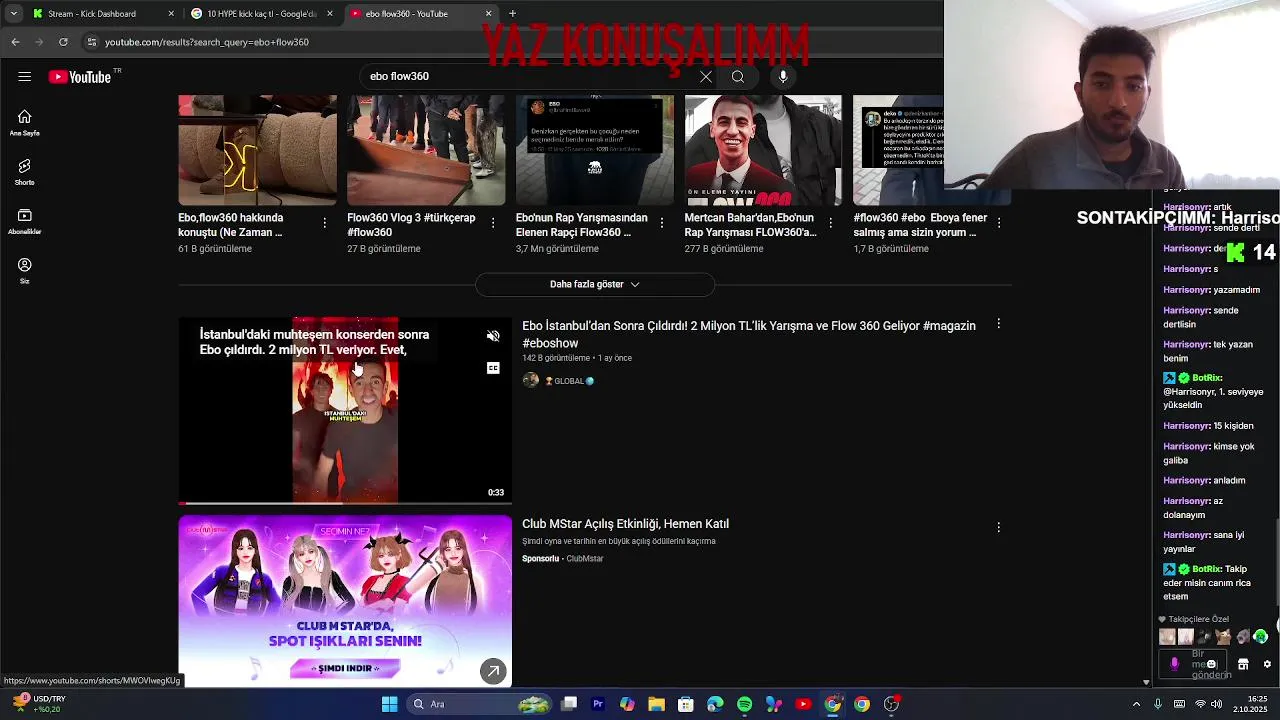Toggle captions on the video preview
1280x720 pixels.
pos(493,368)
